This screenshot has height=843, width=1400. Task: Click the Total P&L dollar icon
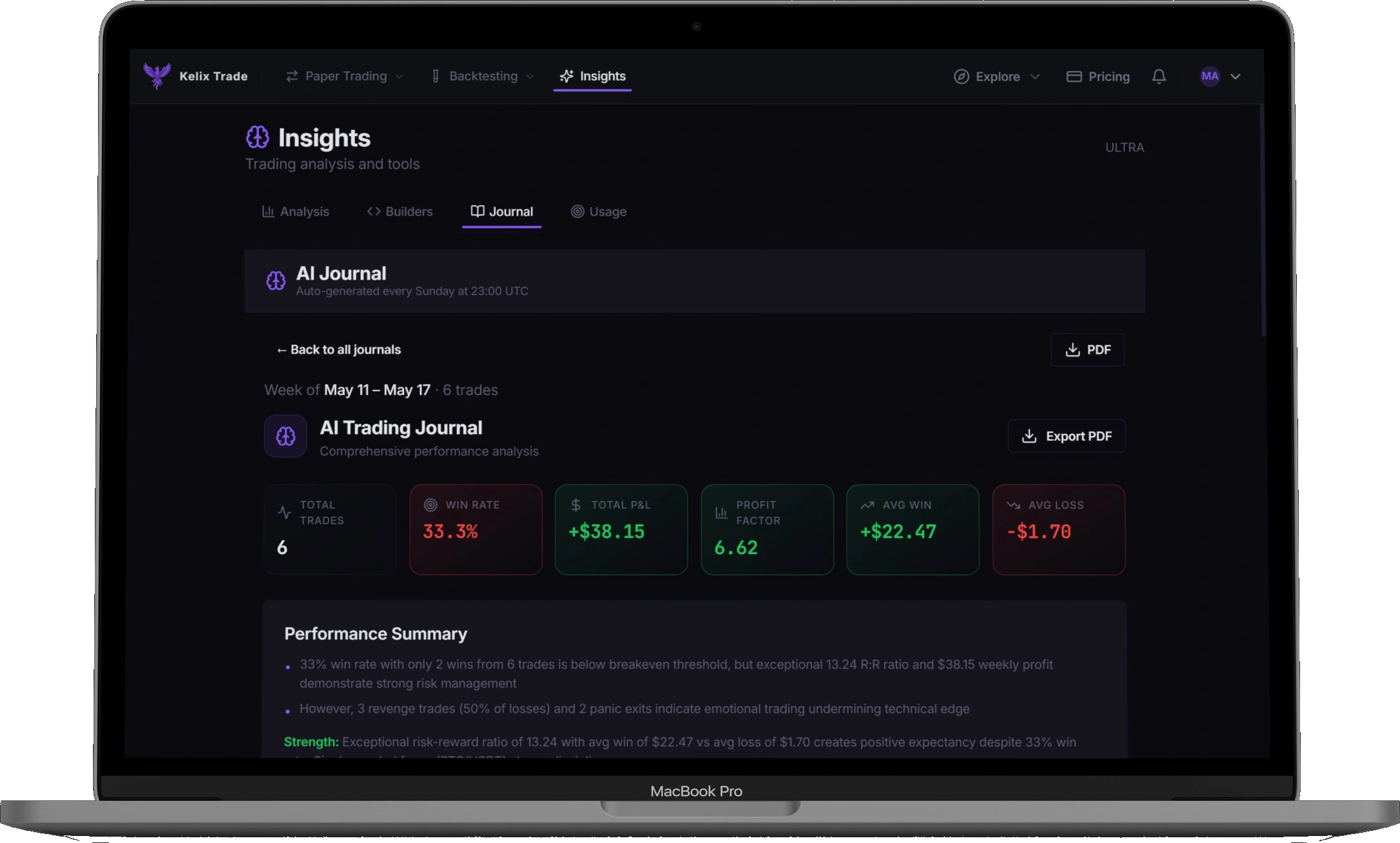[x=576, y=505]
